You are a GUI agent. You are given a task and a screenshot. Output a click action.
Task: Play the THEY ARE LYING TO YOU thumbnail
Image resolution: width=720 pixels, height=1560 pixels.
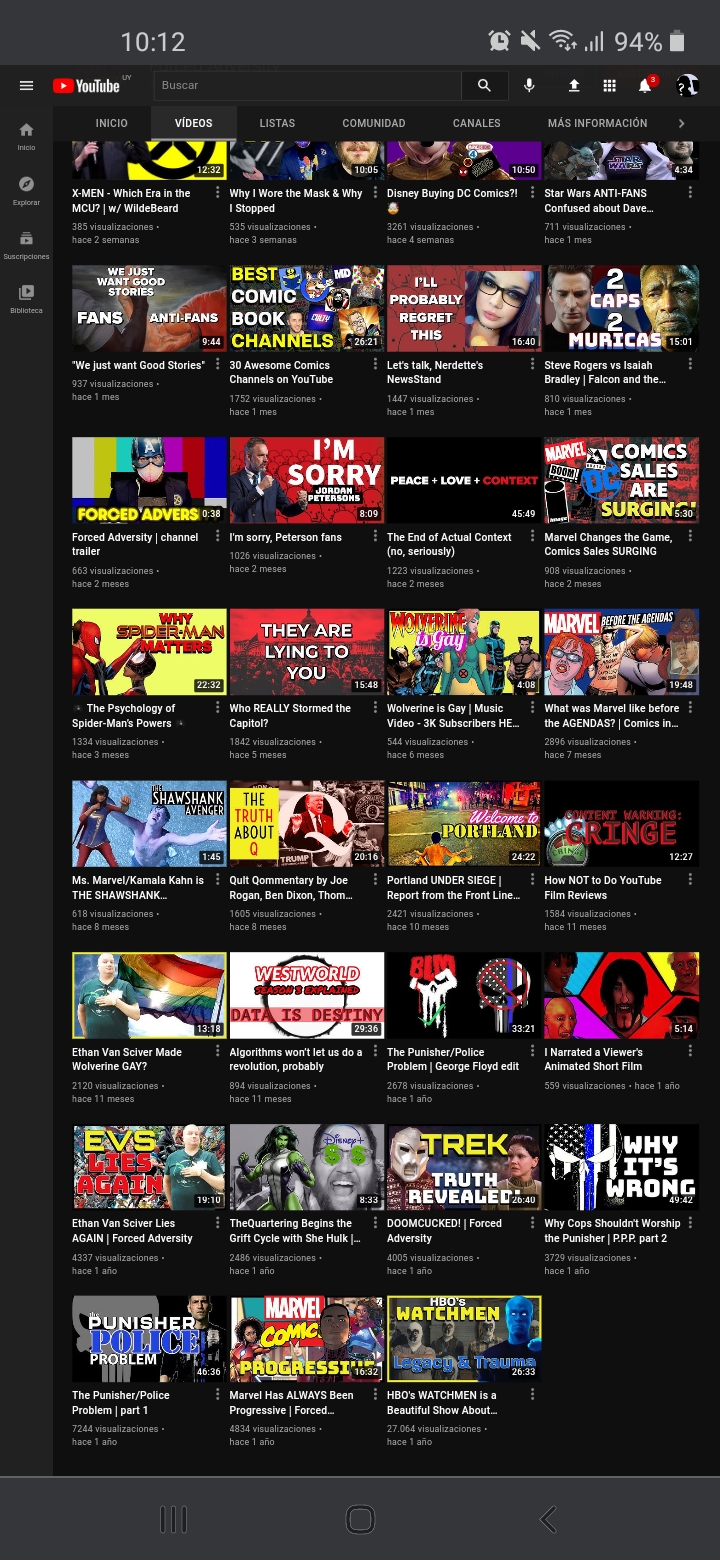pos(307,652)
